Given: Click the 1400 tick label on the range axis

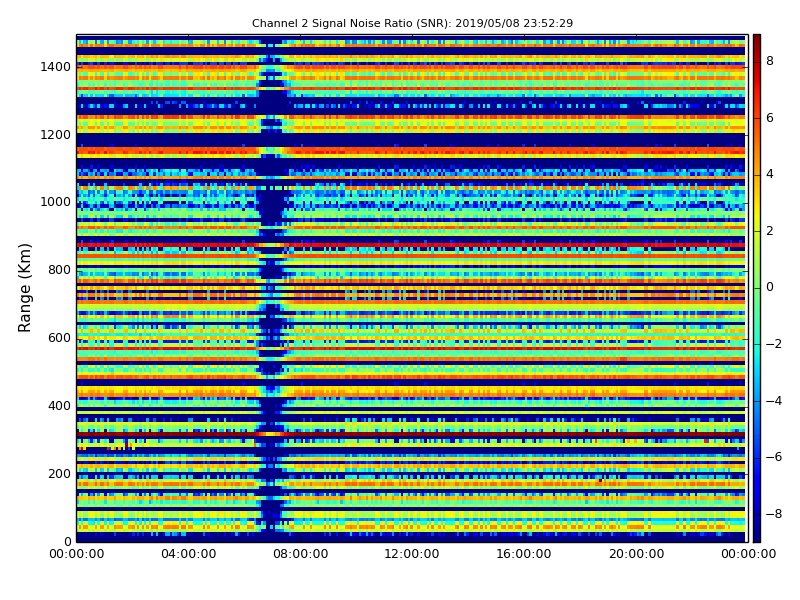Looking at the screenshot, I should point(56,67).
